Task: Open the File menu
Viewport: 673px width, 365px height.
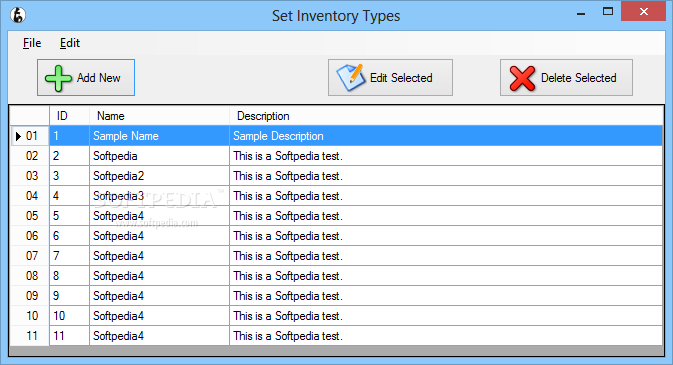Action: click(x=32, y=43)
